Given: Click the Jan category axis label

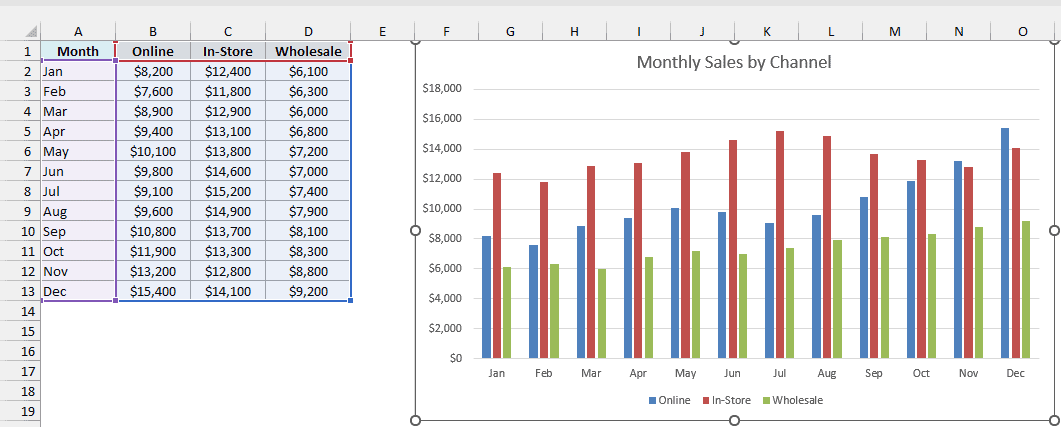Looking at the screenshot, I should pos(496,374).
